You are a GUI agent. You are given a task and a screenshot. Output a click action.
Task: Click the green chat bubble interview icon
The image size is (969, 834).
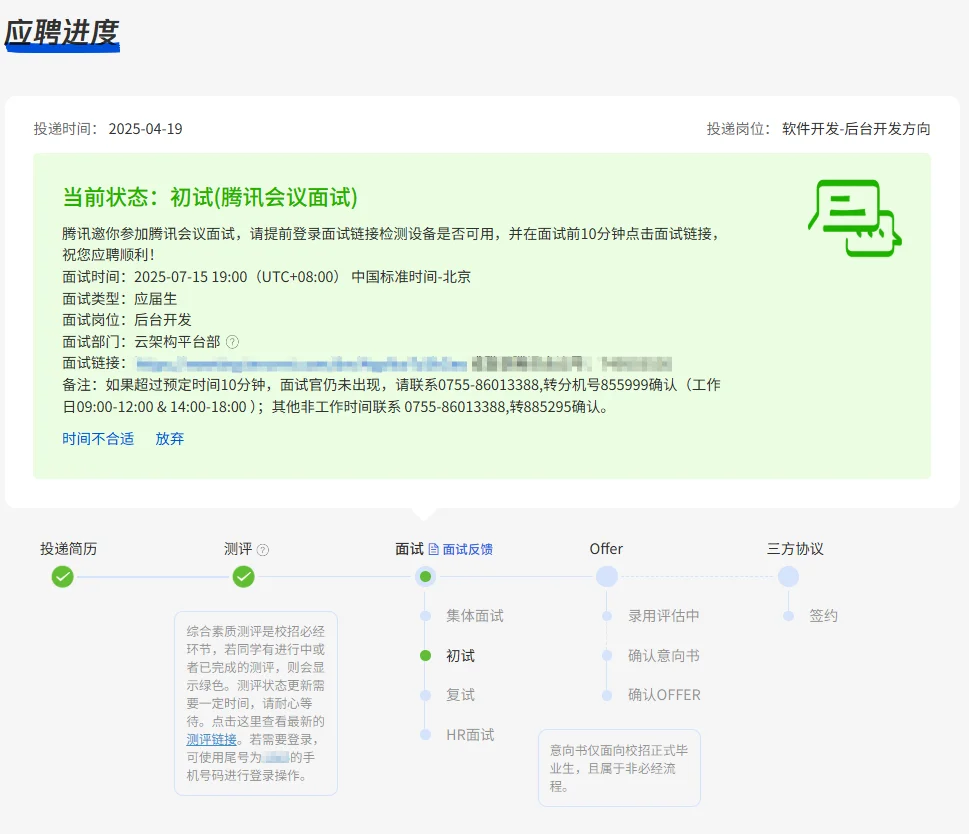tap(855, 218)
